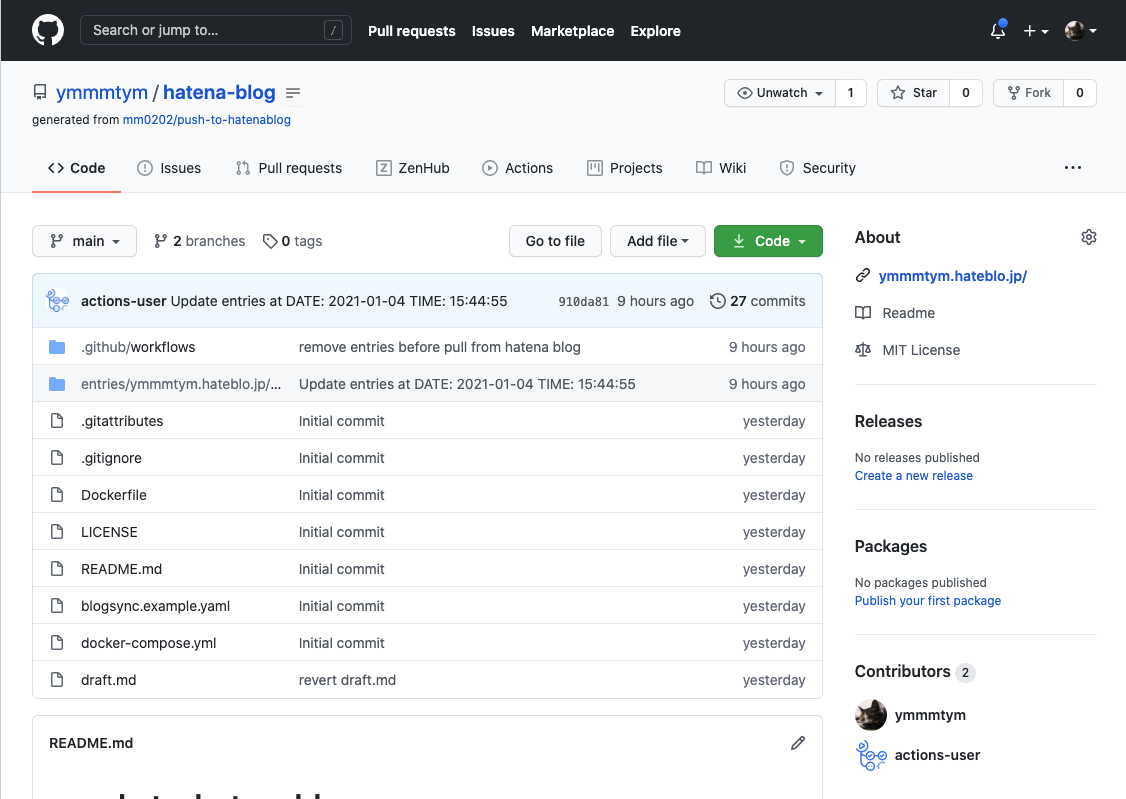Open ymmmtym owner link
1126x799 pixels.
(x=102, y=93)
